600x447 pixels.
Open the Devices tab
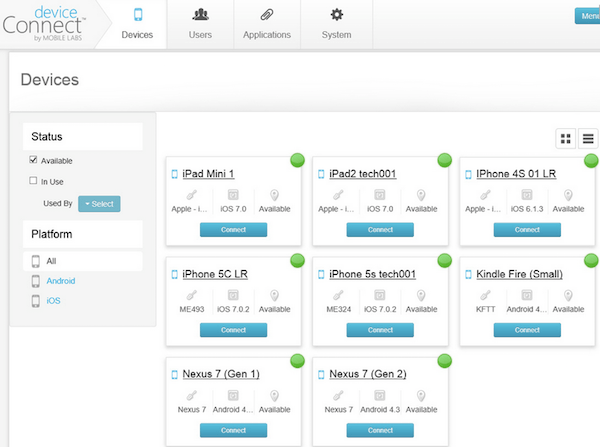tap(137, 24)
